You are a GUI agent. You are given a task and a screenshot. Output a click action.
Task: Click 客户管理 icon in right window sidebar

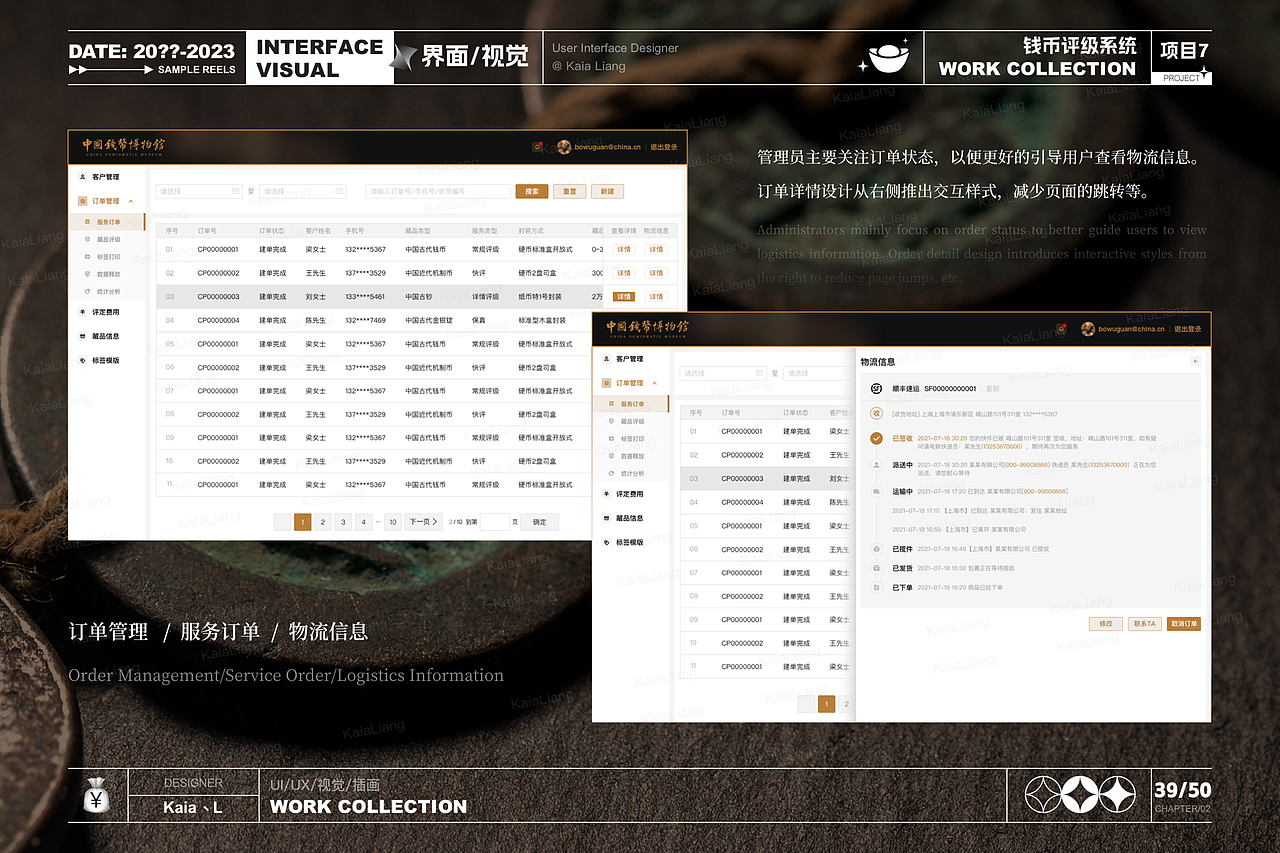click(606, 358)
